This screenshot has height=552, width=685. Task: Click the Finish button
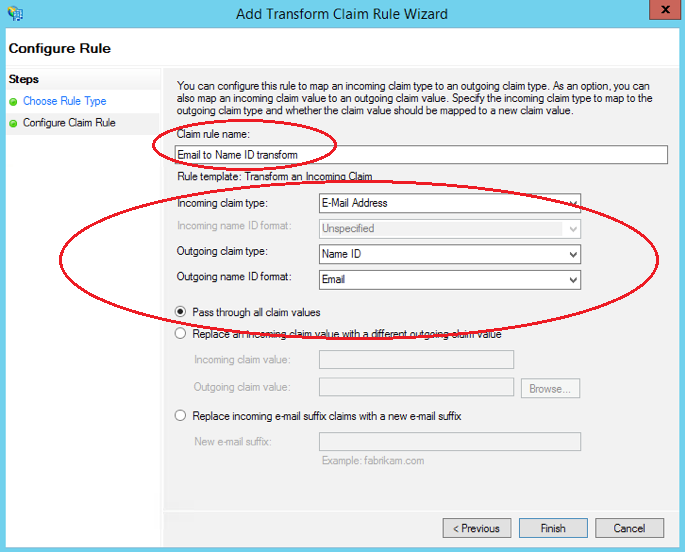[x=553, y=528]
